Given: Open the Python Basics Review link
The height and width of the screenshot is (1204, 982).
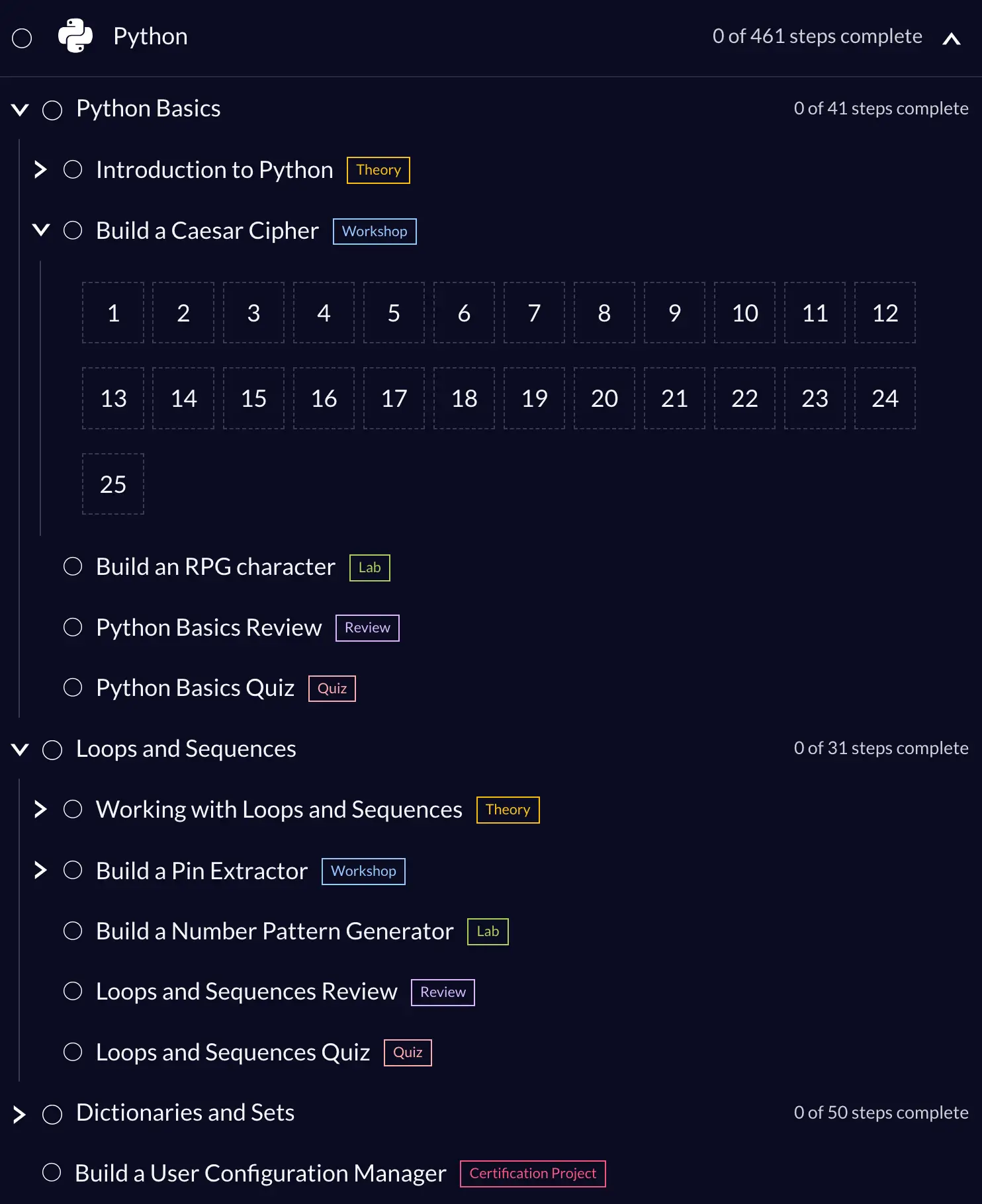Looking at the screenshot, I should click(208, 627).
